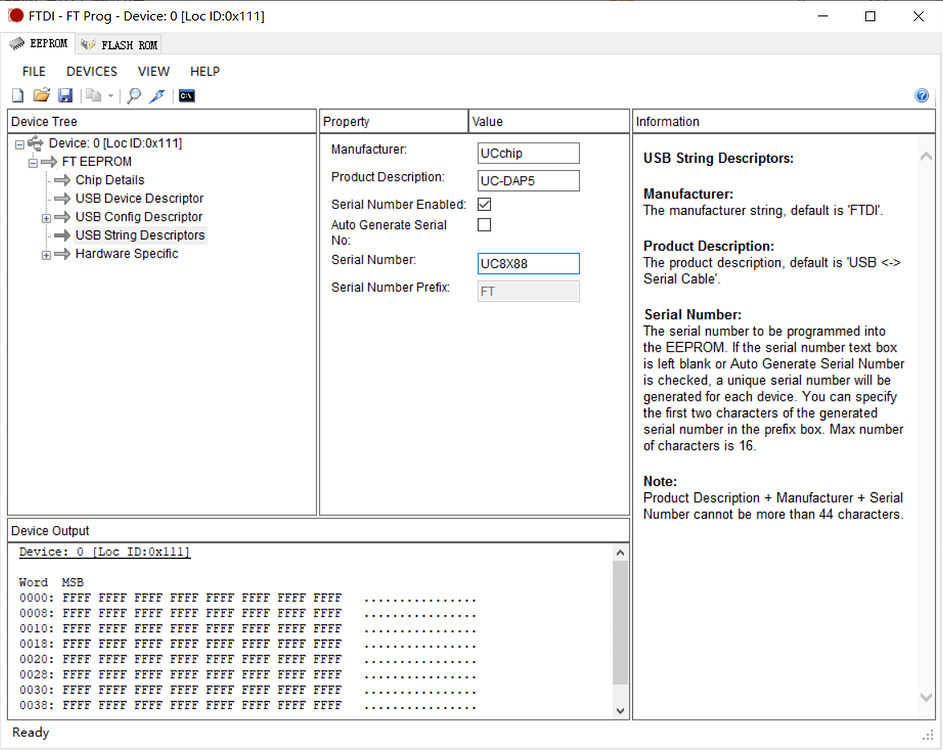The height and width of the screenshot is (750, 943).
Task: Open the command line console icon
Action: [186, 96]
